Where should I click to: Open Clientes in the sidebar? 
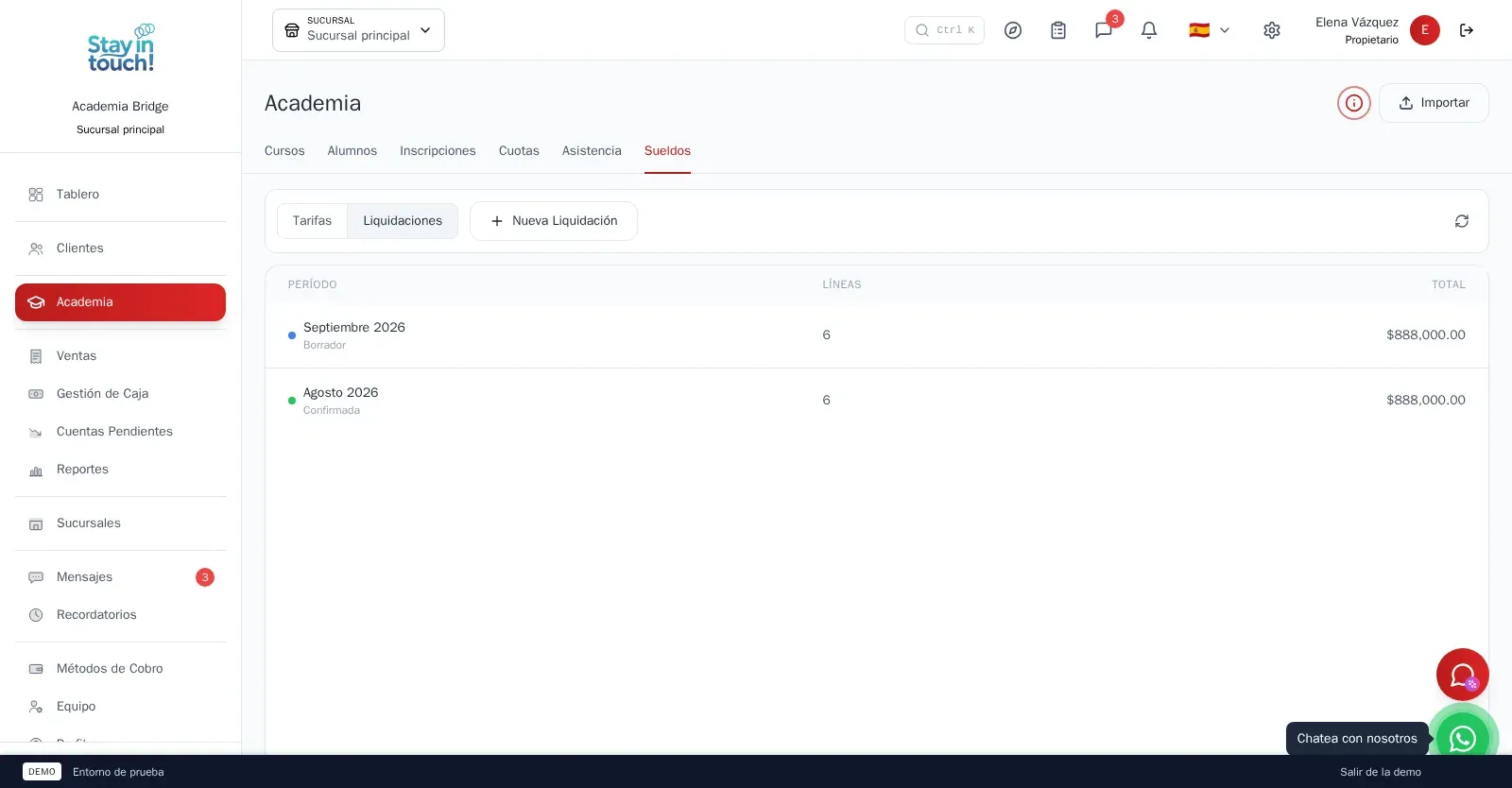pyautogui.click(x=120, y=248)
